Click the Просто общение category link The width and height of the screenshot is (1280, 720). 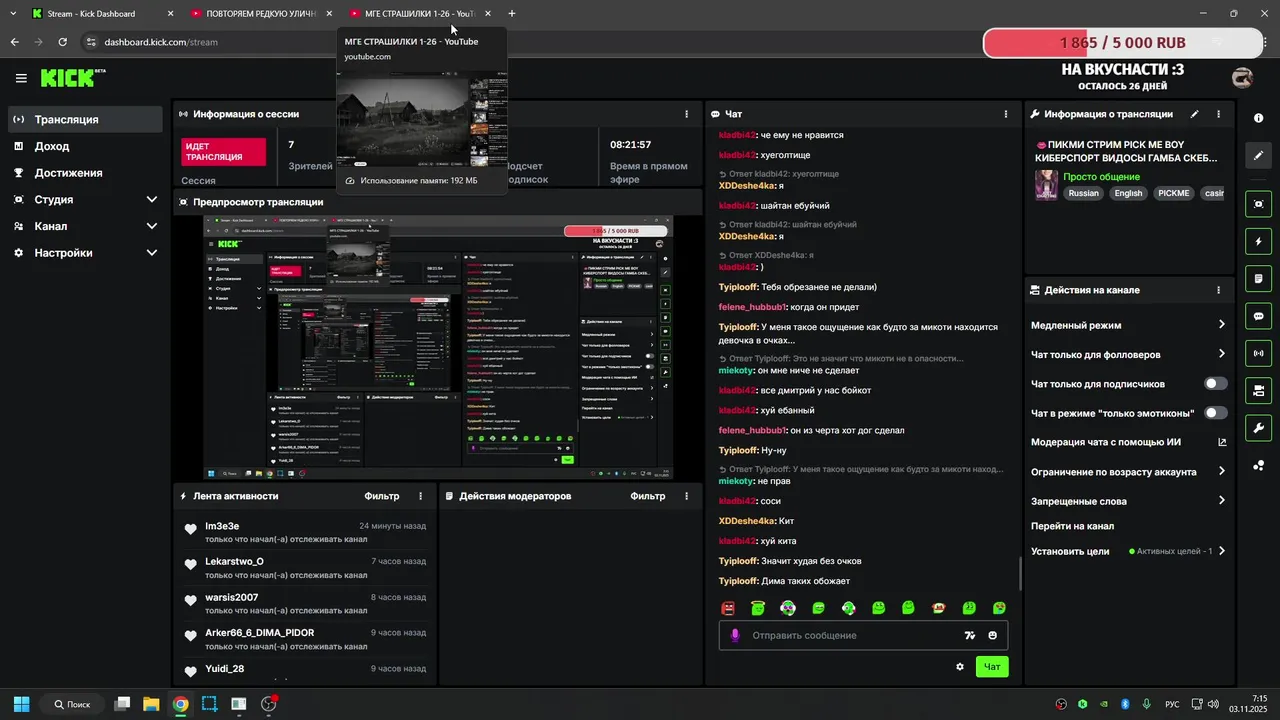(1101, 177)
